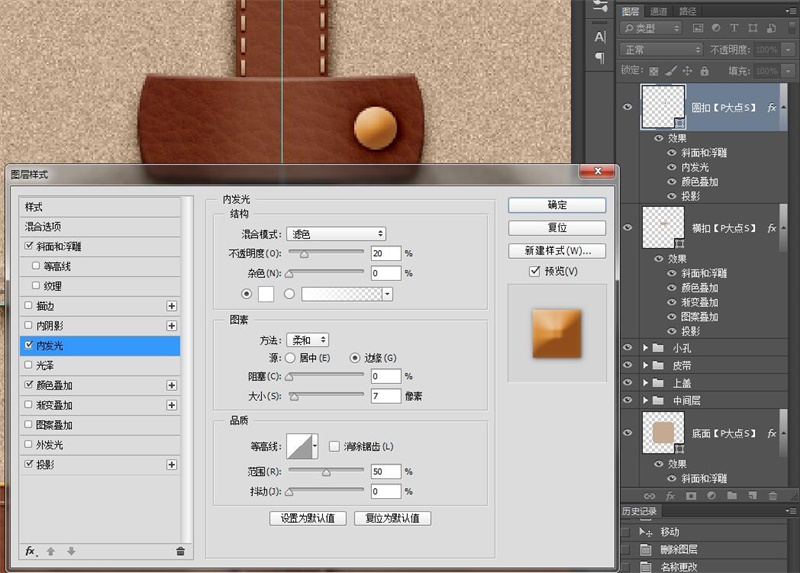Expand the 中间层 layer group
This screenshot has width=800, height=573.
coord(645,400)
